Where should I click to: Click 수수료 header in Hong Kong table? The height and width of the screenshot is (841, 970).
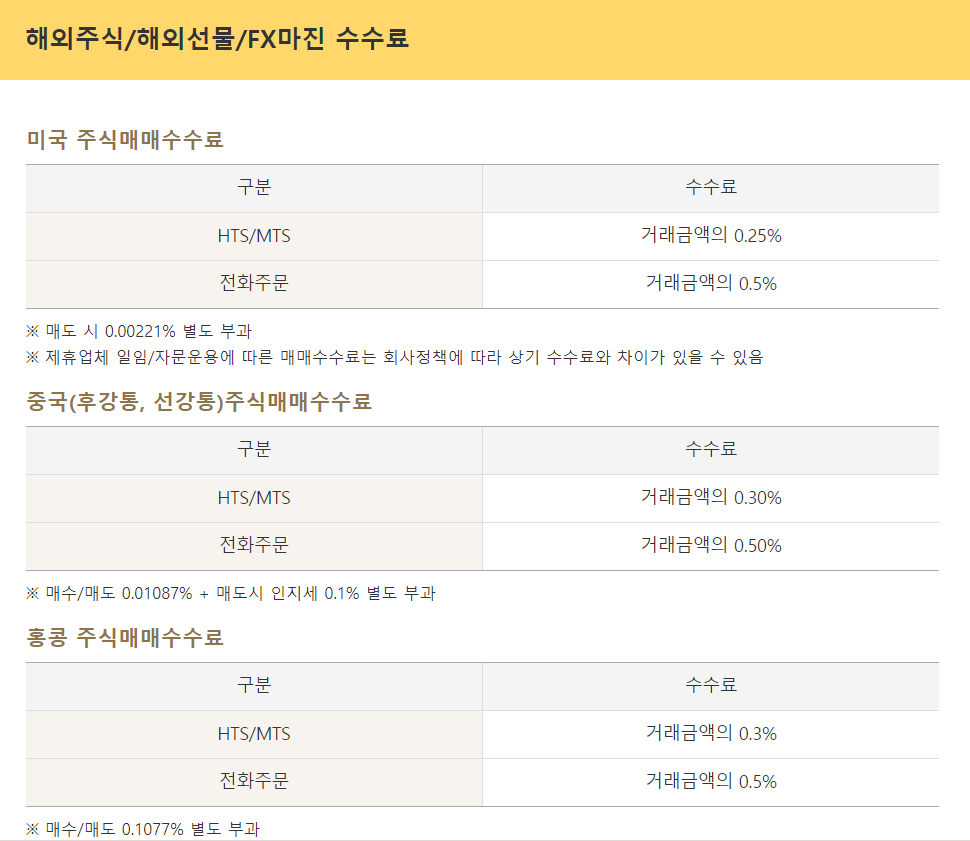[x=711, y=685]
